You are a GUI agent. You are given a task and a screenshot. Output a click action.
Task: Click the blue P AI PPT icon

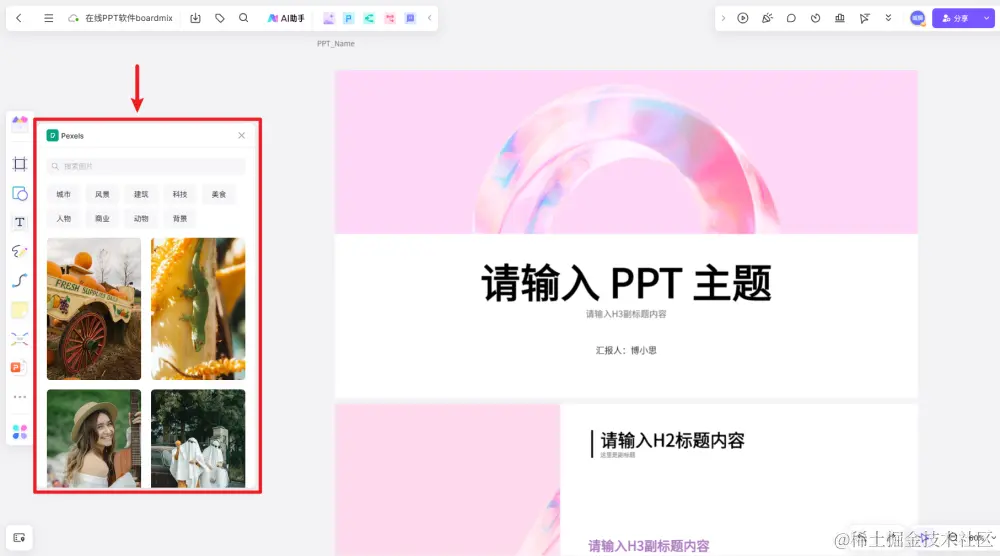349,18
